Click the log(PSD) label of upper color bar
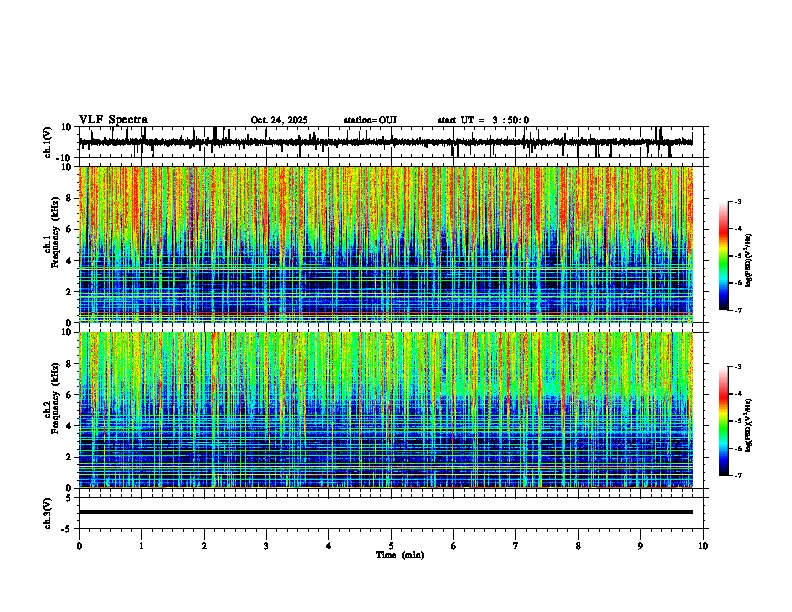Image resolution: width=792 pixels, height=612 pixels. (x=749, y=260)
